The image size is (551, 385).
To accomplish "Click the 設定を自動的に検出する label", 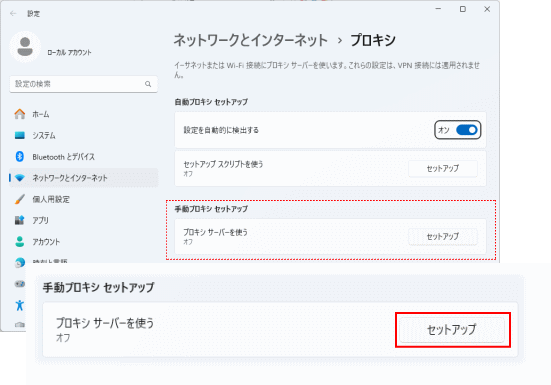I will tap(221, 130).
